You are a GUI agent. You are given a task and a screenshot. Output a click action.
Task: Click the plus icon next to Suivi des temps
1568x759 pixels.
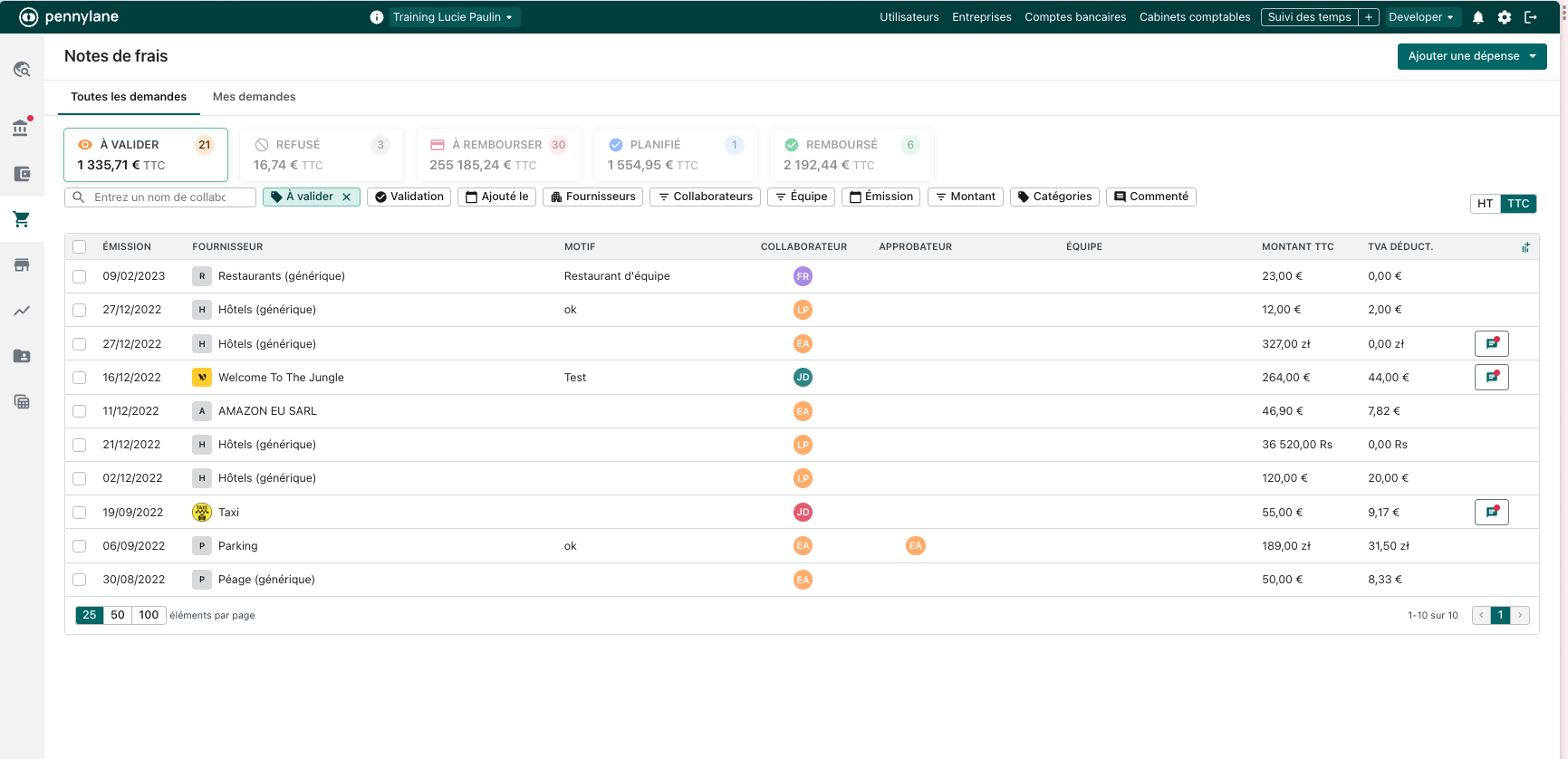[1369, 17]
